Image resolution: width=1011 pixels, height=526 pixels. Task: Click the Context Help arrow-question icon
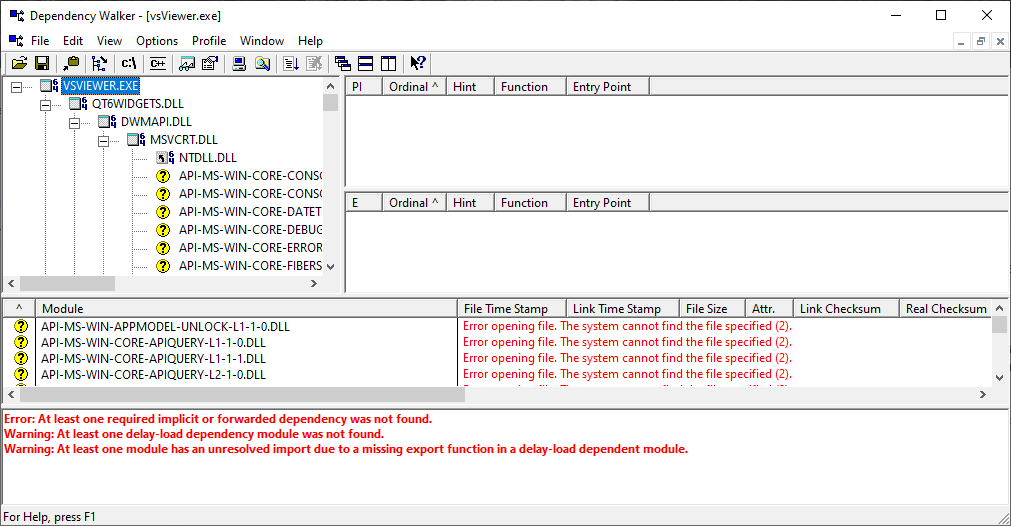[418, 64]
